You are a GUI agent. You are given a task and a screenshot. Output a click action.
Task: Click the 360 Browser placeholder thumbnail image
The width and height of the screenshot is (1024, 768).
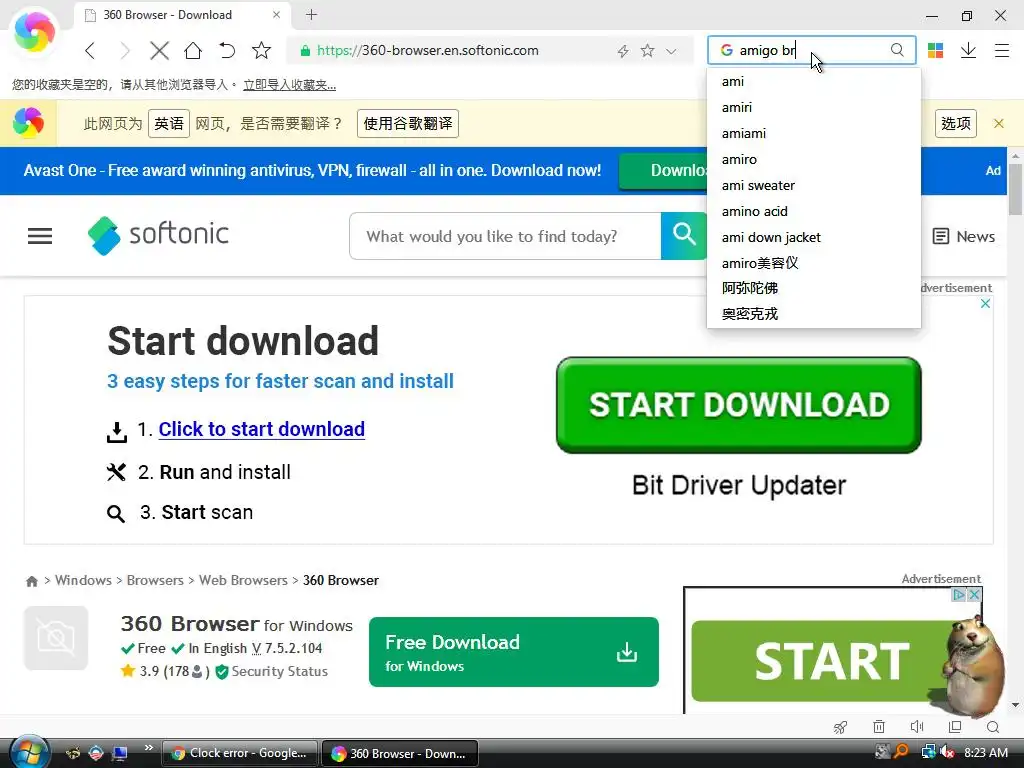[56, 638]
